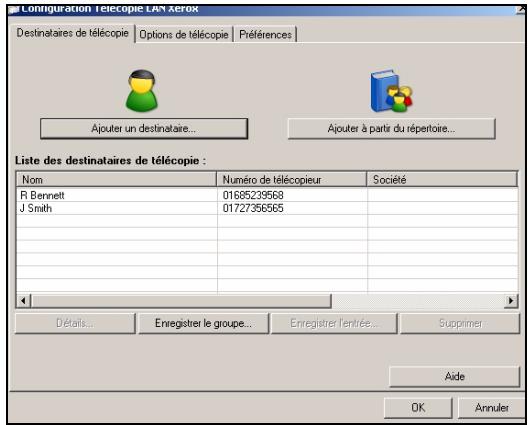Screen dimensions: 529x425
Task: Click the Enregistrer l'entrée button
Action: (x=334, y=323)
